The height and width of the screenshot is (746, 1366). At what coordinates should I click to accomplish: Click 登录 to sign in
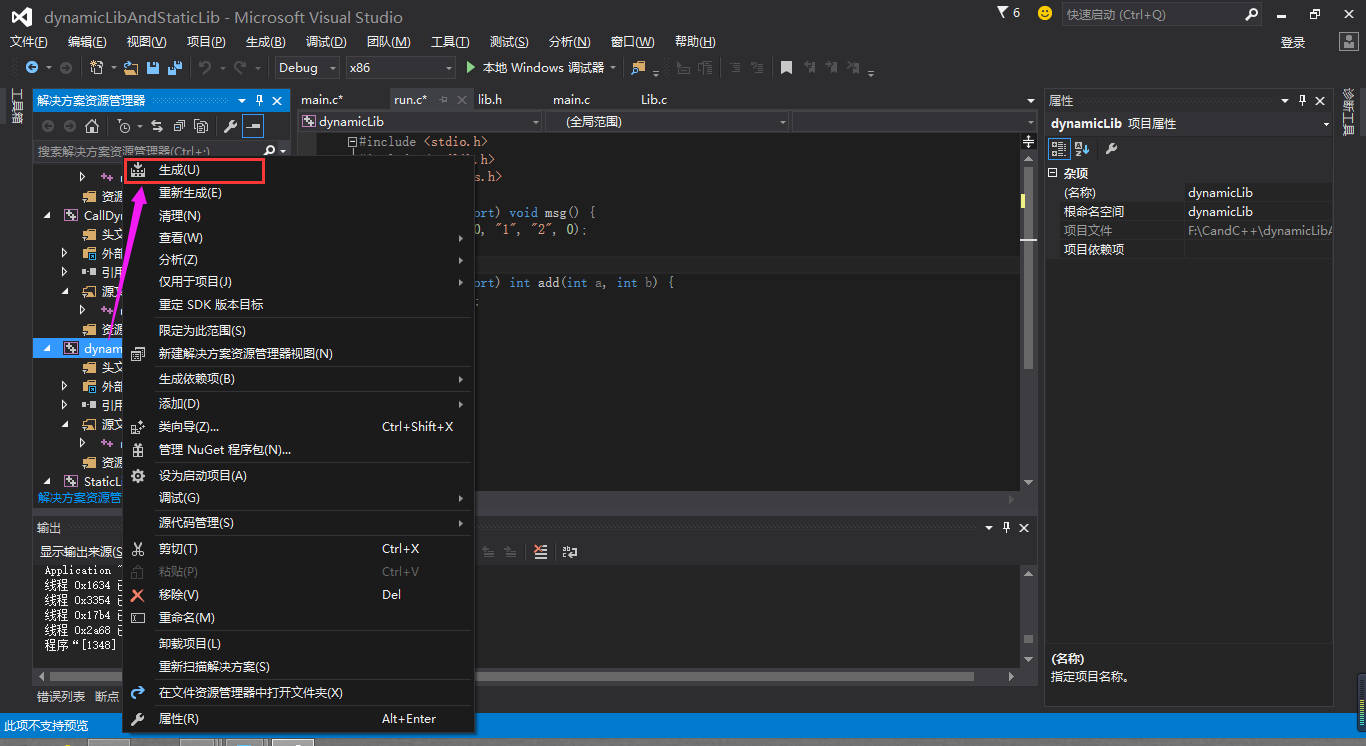tap(1293, 42)
